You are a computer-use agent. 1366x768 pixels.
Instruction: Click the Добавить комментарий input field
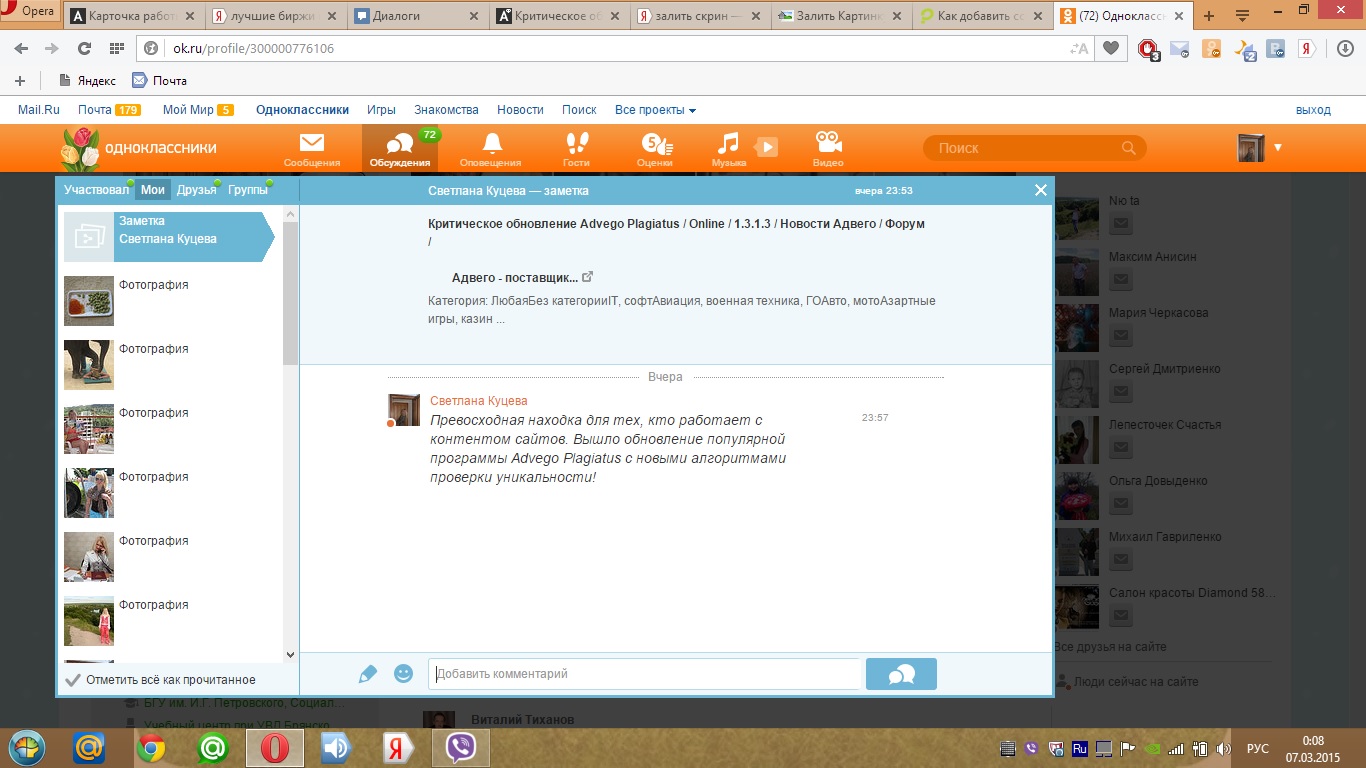pyautogui.click(x=644, y=674)
